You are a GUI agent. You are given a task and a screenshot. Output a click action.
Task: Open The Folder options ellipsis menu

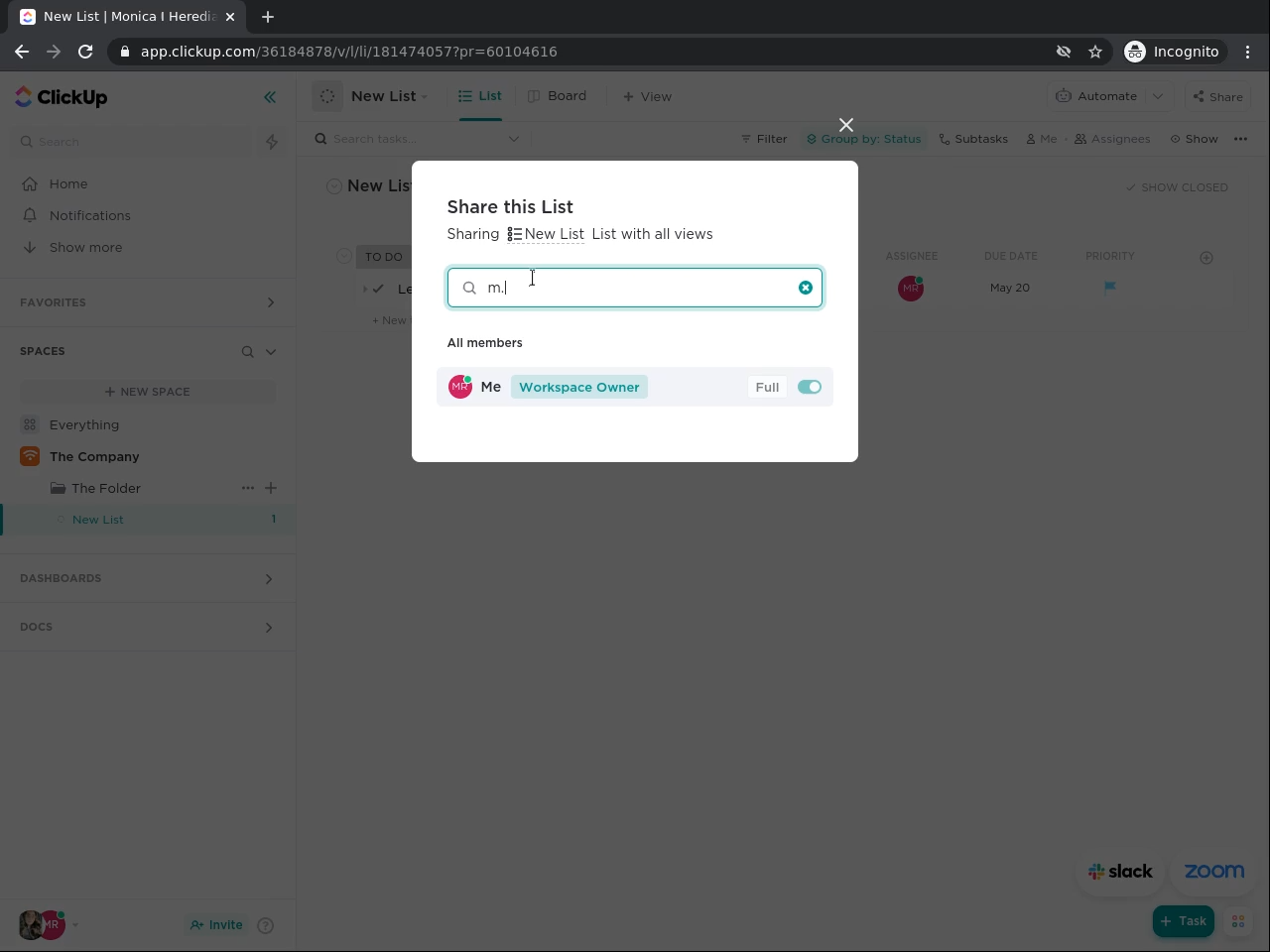pos(248,488)
